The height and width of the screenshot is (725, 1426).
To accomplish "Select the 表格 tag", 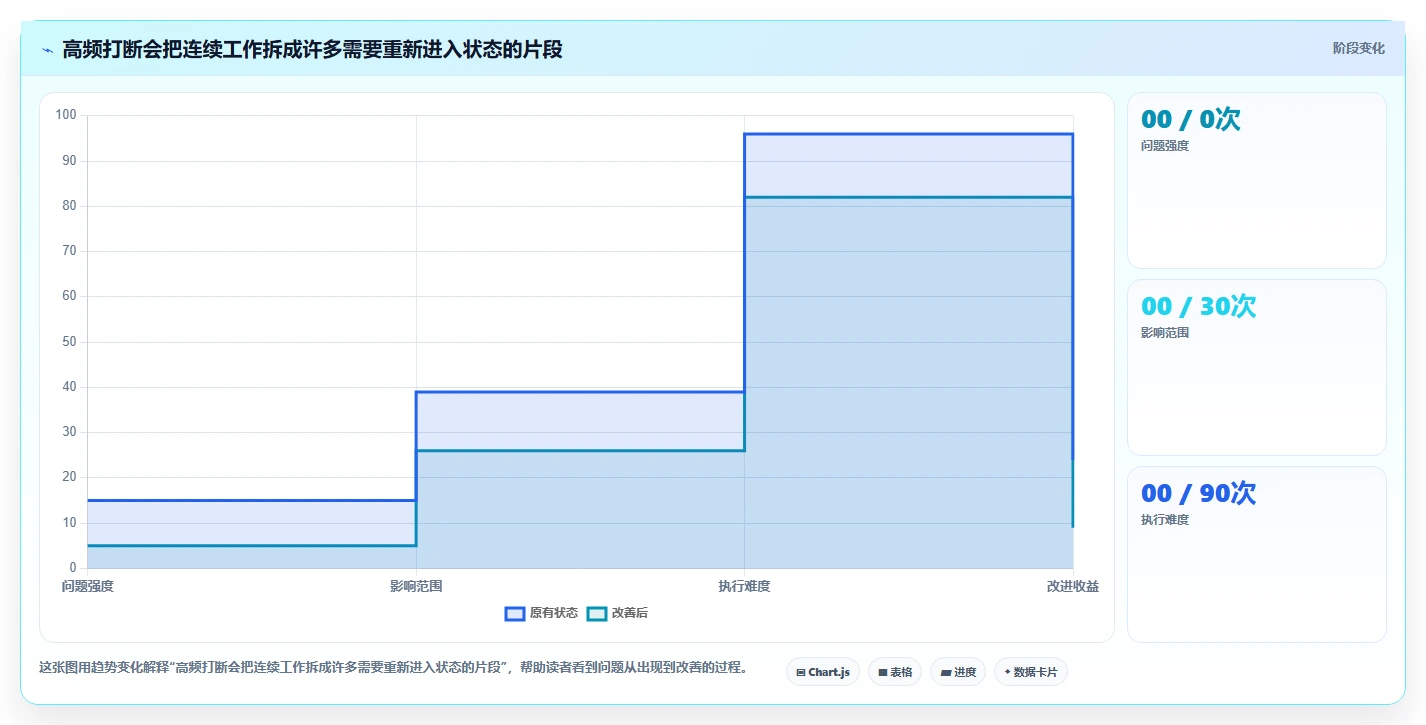I will pyautogui.click(x=895, y=672).
